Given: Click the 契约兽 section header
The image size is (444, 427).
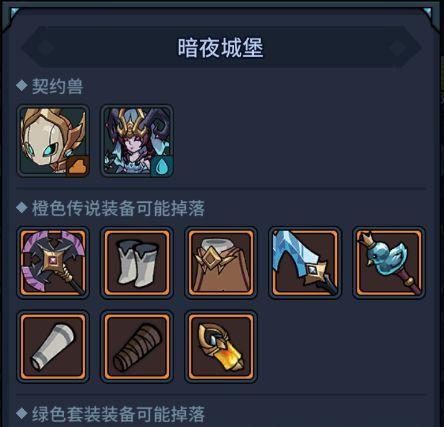Looking at the screenshot, I should (x=57, y=87).
